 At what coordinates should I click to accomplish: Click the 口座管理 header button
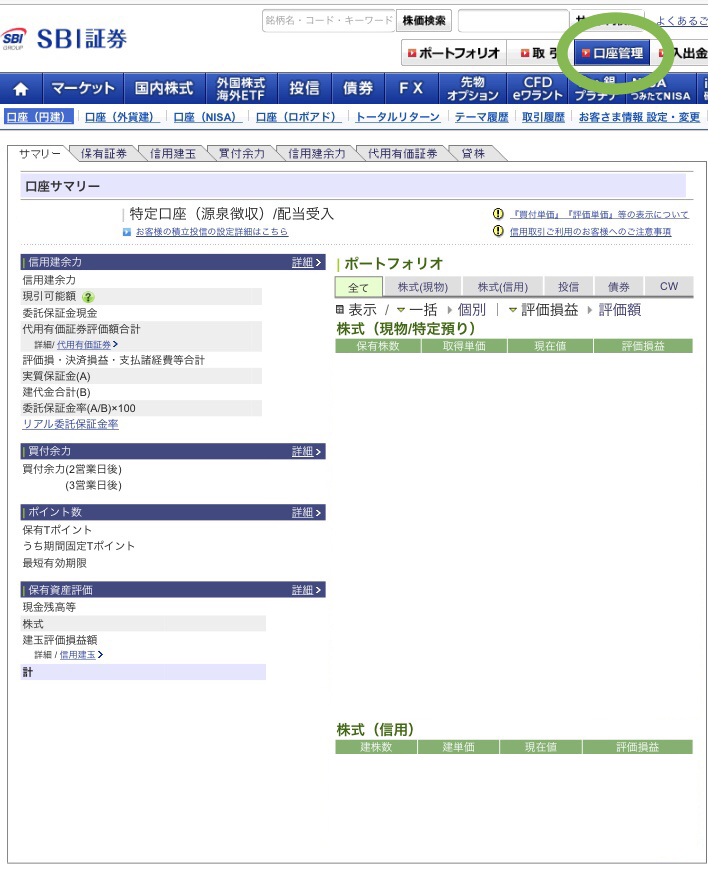[612, 53]
